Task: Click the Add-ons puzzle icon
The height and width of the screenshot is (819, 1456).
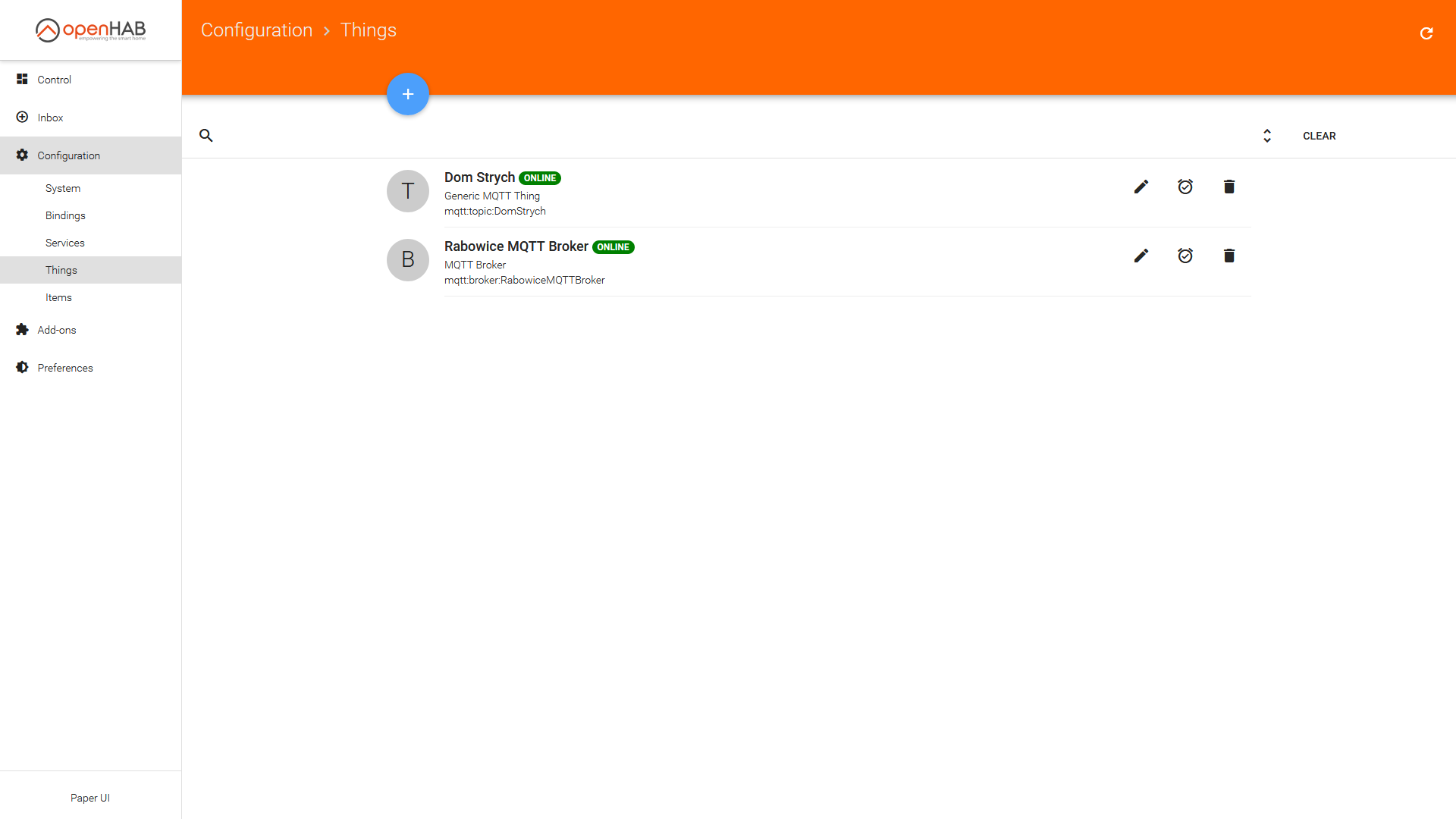Action: point(22,329)
